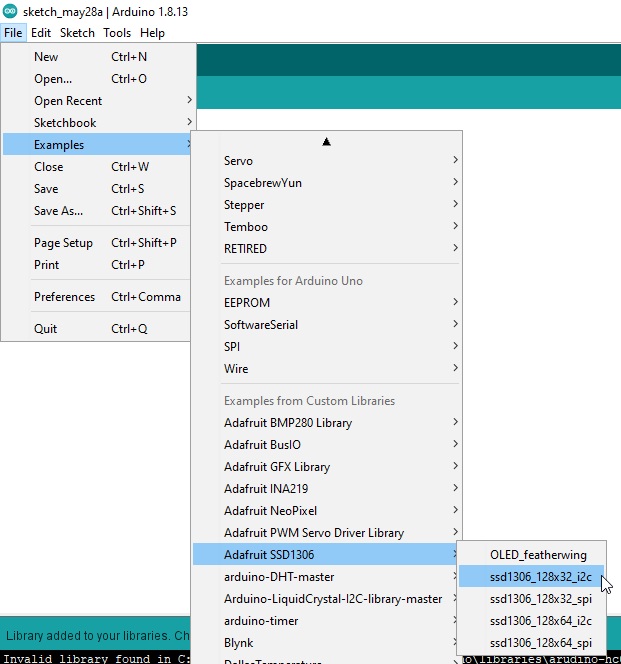Choose Save in the File menu

97,189
